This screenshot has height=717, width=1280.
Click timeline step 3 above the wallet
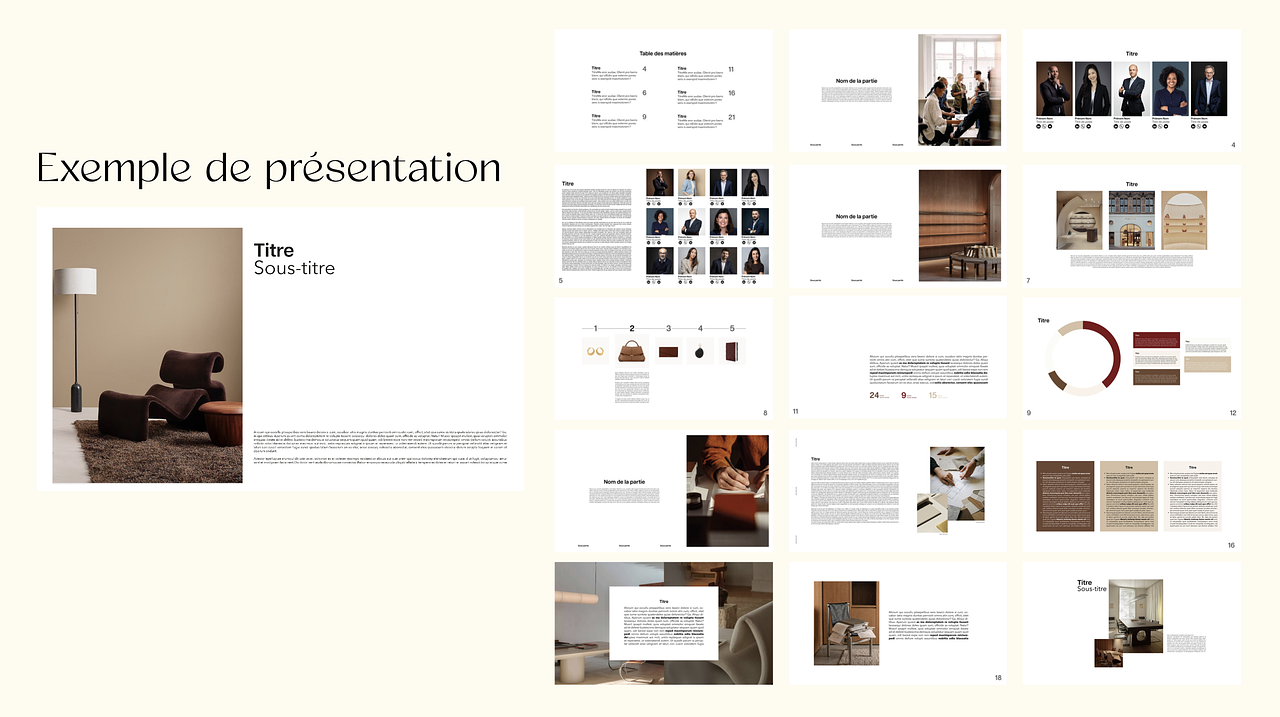tap(669, 328)
